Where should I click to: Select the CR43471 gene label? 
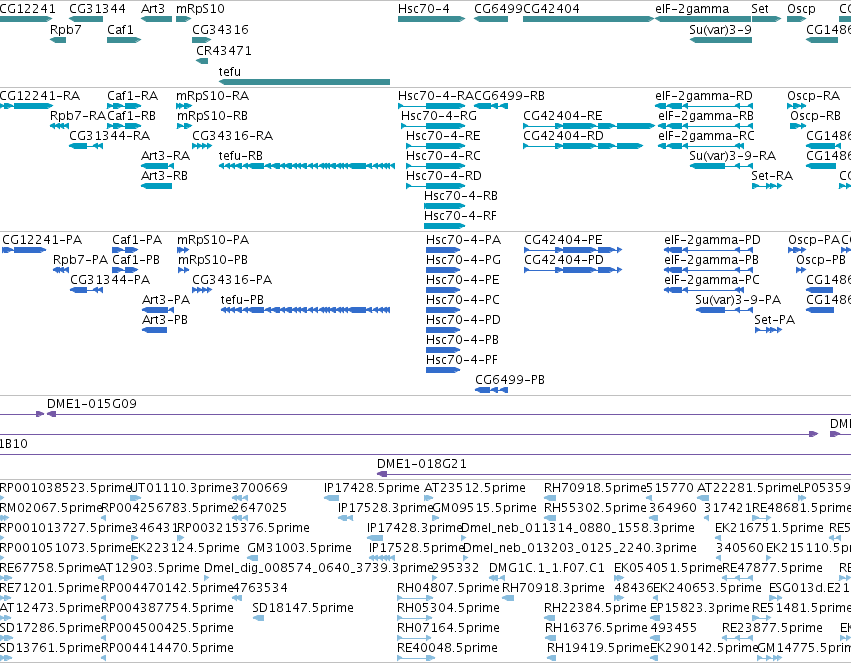tap(224, 50)
